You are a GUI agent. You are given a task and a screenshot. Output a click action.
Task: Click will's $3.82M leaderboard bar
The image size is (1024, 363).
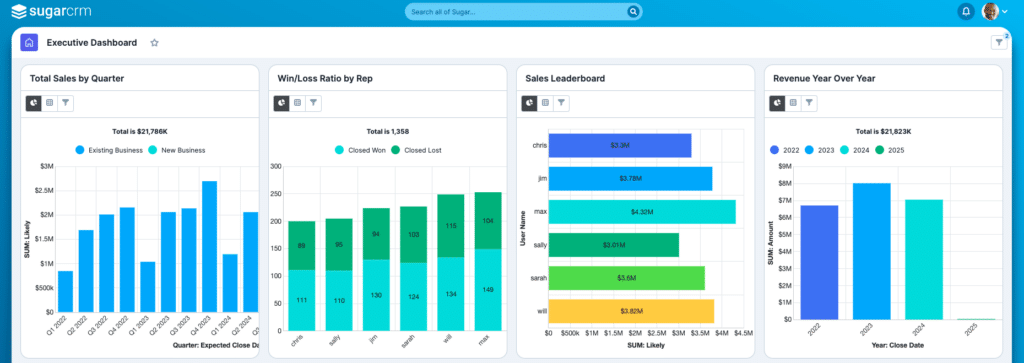pyautogui.click(x=631, y=311)
